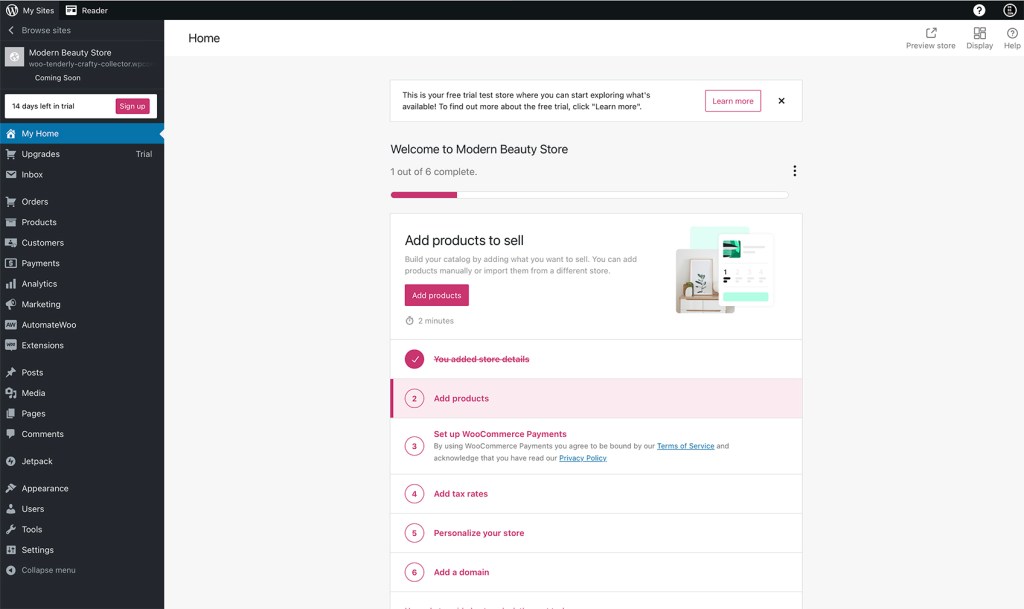Click the Learn more button
Viewport: 1024px width, 609px height.
pyautogui.click(x=733, y=101)
